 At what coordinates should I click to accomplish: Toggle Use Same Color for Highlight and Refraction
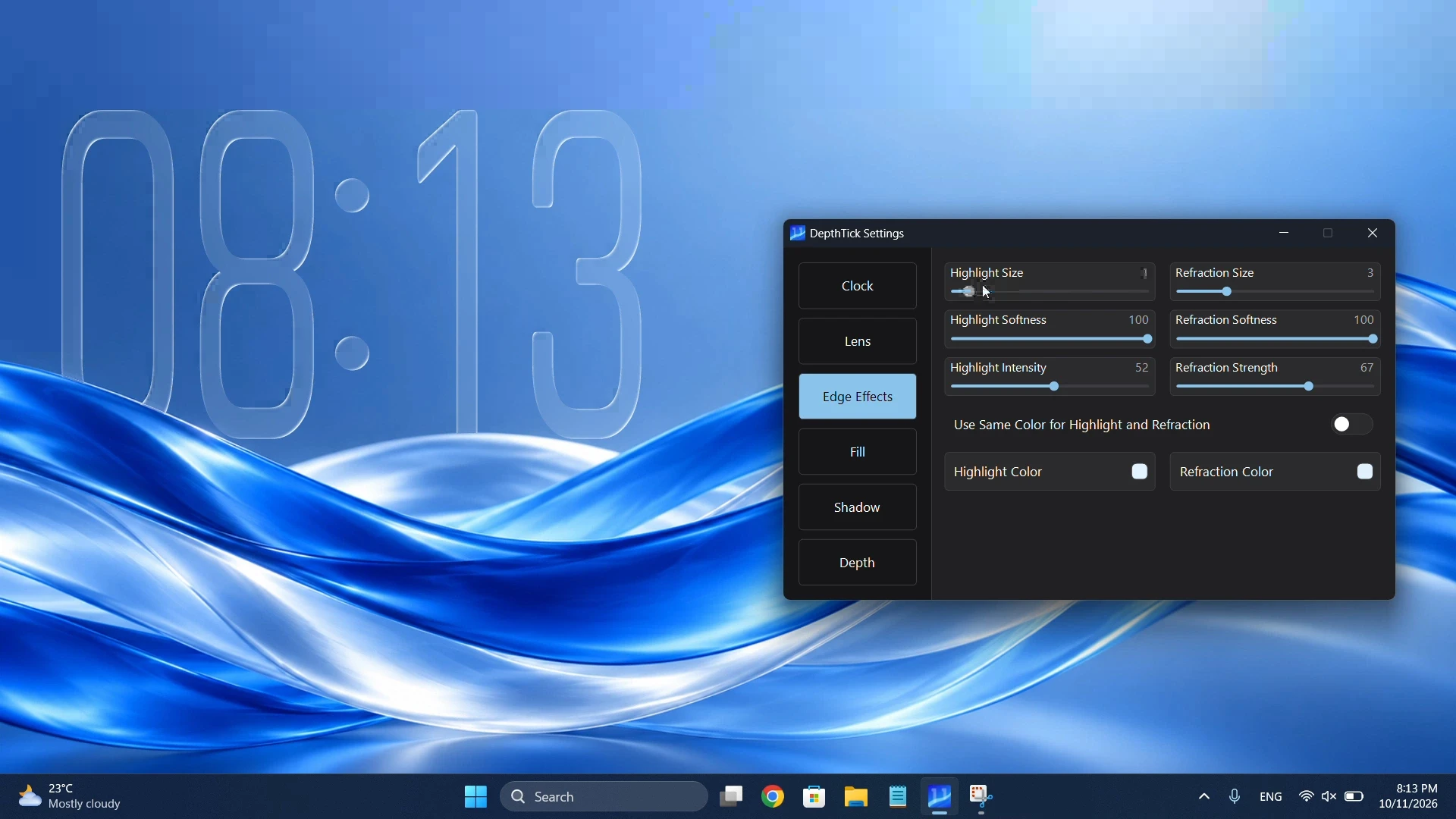1352,425
